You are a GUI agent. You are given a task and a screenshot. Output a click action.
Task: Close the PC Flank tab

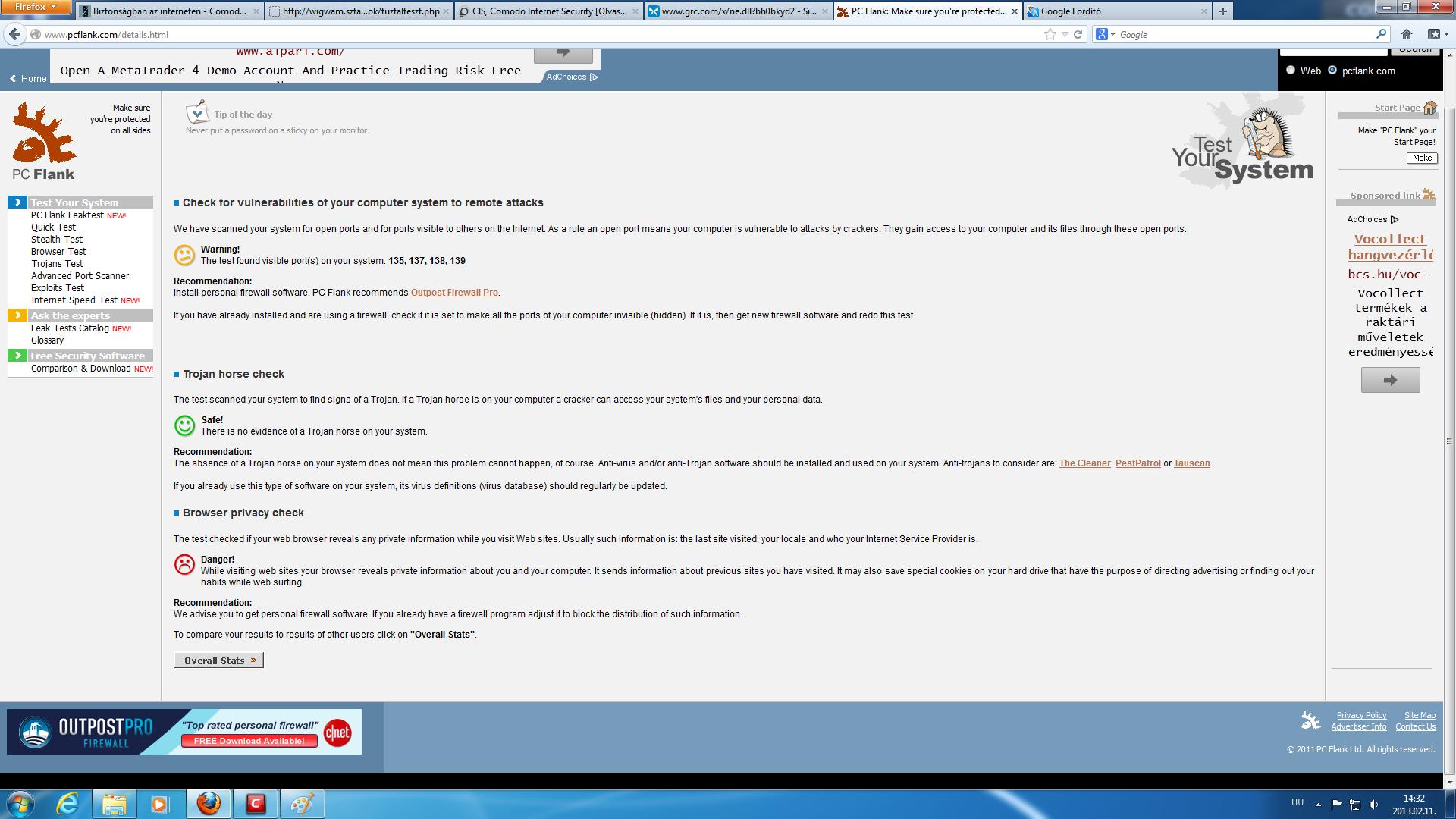click(1015, 11)
